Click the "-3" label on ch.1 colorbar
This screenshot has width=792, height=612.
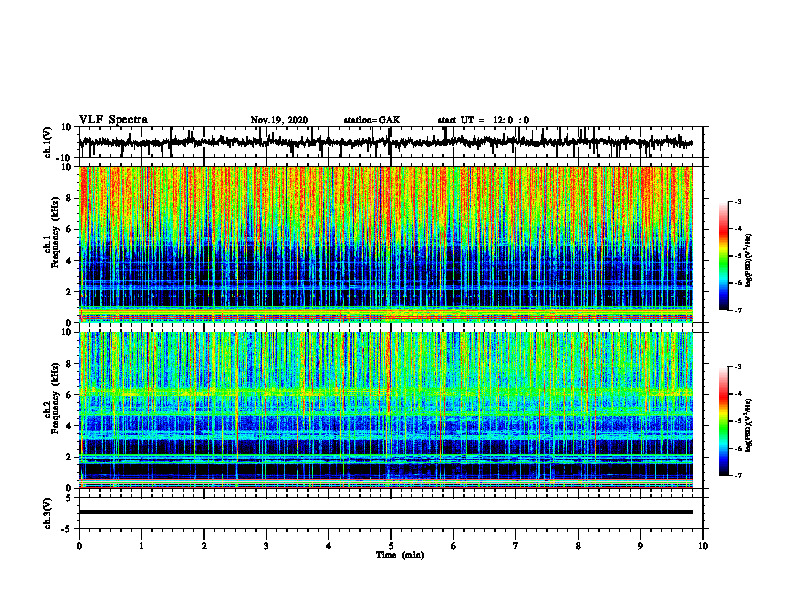[737, 202]
